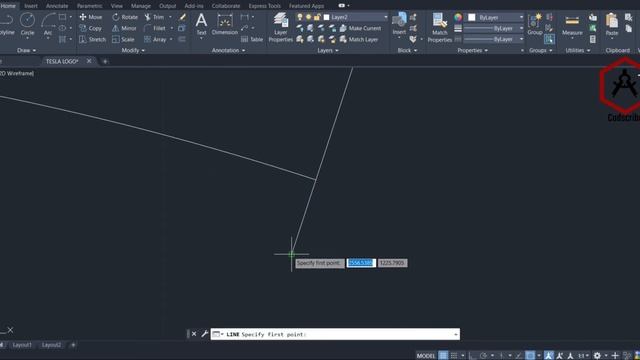640x360 pixels.
Task: Activate the Rotate tool
Action: (x=125, y=17)
